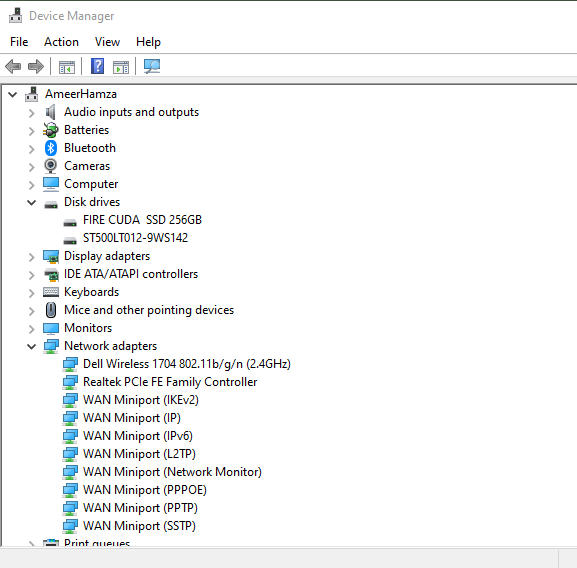
Task: Click the Bluetooth category icon
Action: point(51,148)
